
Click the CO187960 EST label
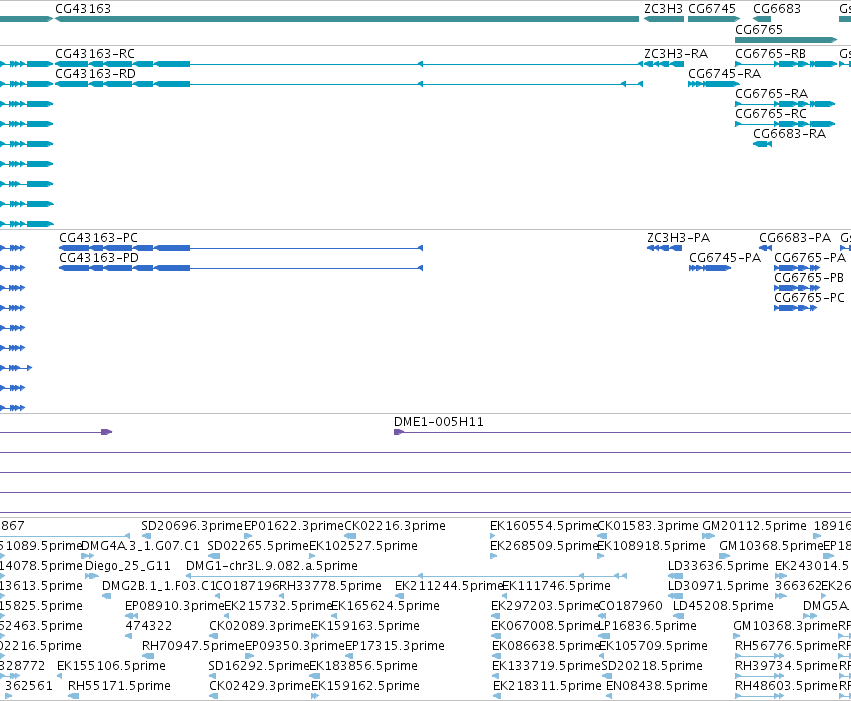[630, 606]
